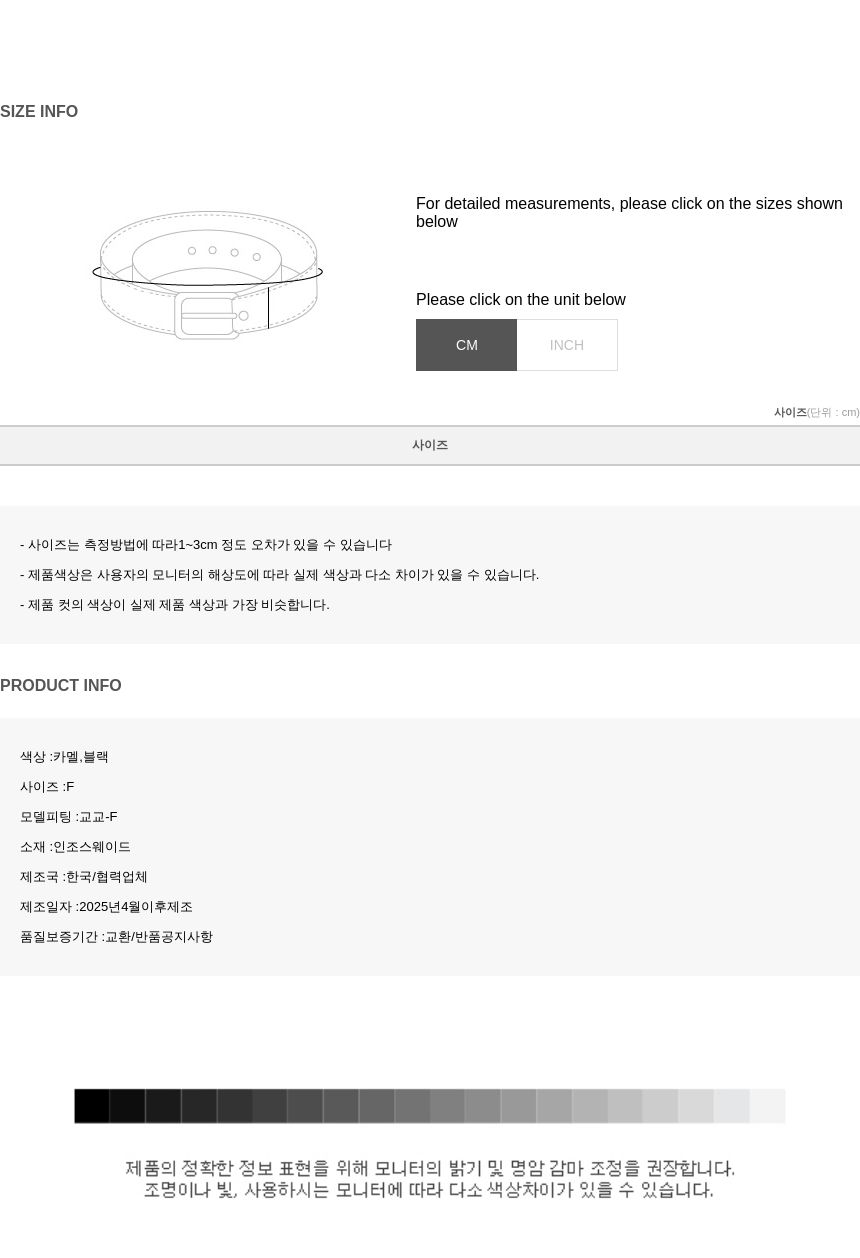The image size is (860, 1258).
Task: Click the 제조국 :한국/협력업체 line
Action: click(x=84, y=877)
